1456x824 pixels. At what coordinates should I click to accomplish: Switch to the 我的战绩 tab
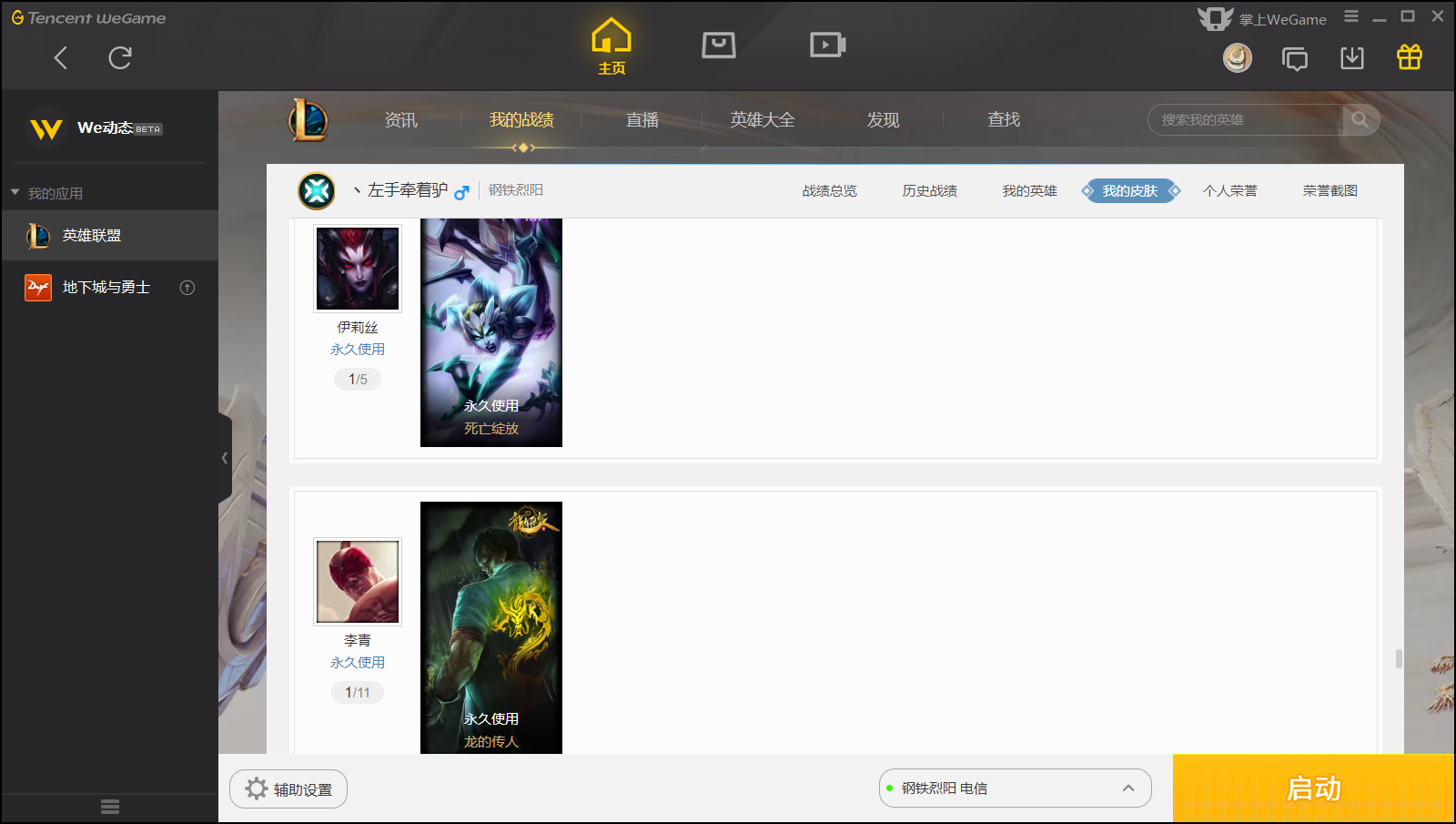pos(521,120)
